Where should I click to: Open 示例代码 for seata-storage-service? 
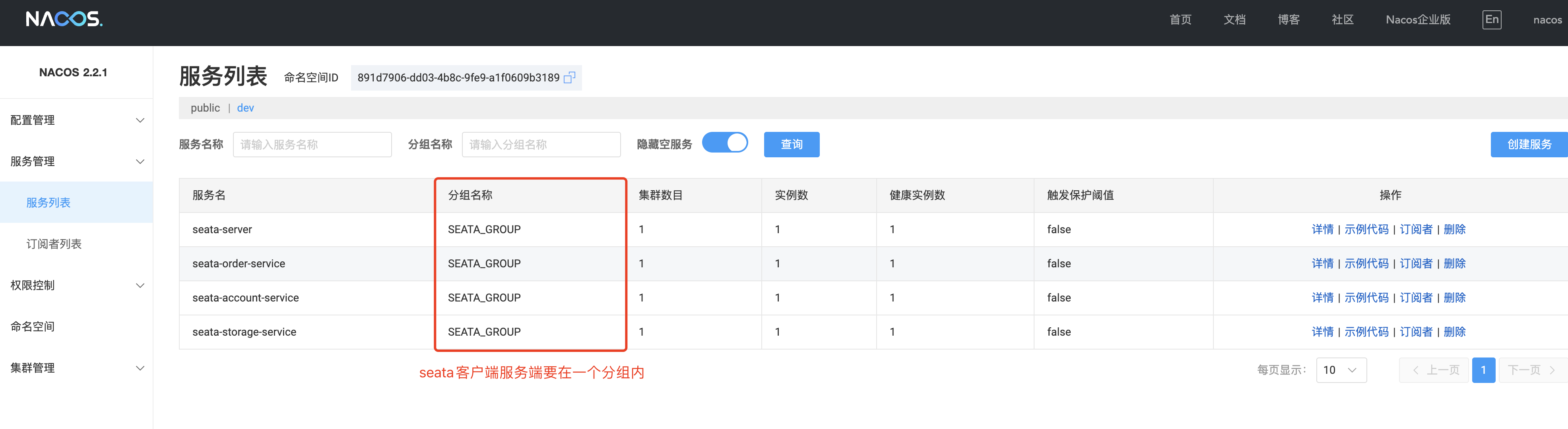[x=1366, y=332]
